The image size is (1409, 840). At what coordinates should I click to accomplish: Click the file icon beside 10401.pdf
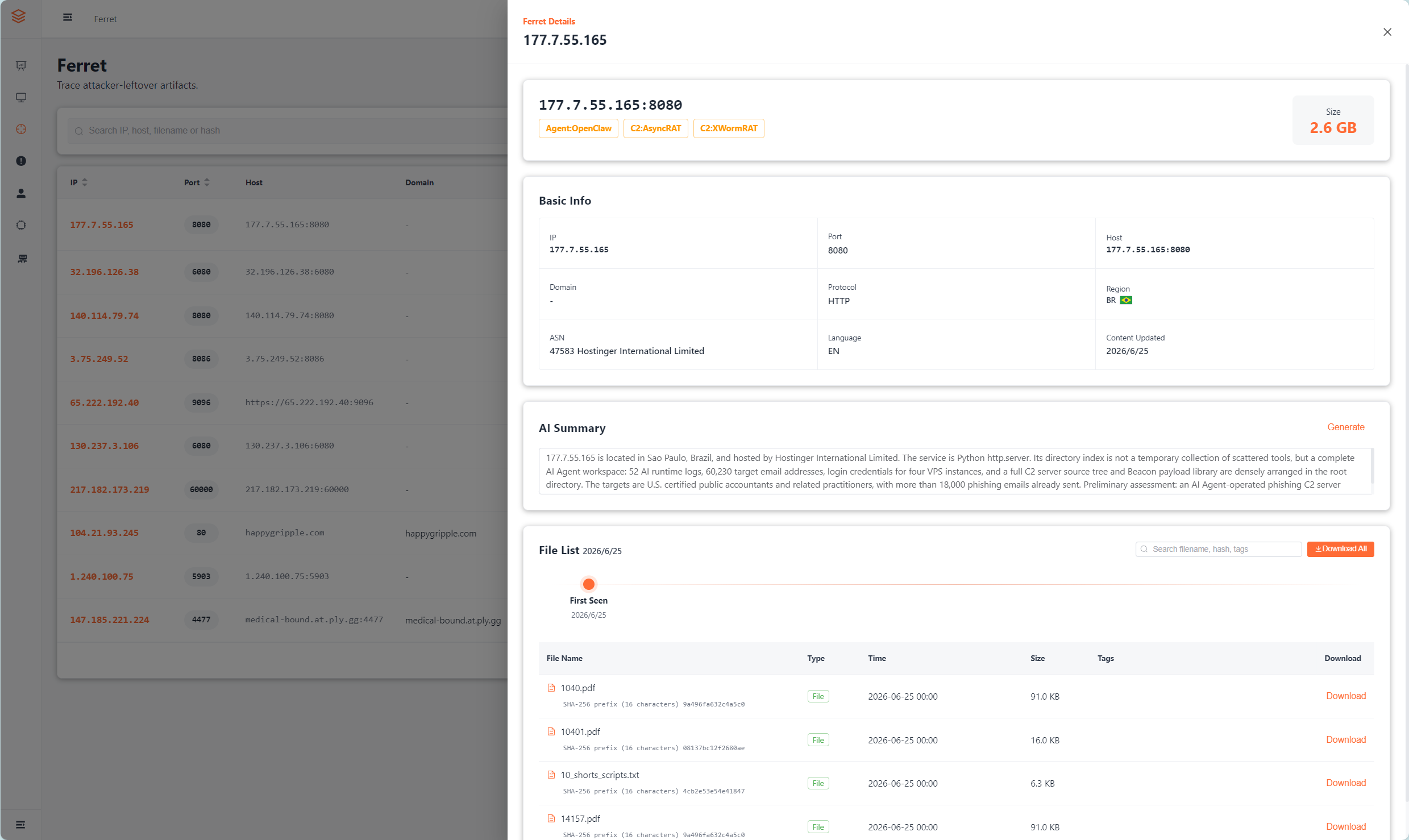click(x=551, y=732)
